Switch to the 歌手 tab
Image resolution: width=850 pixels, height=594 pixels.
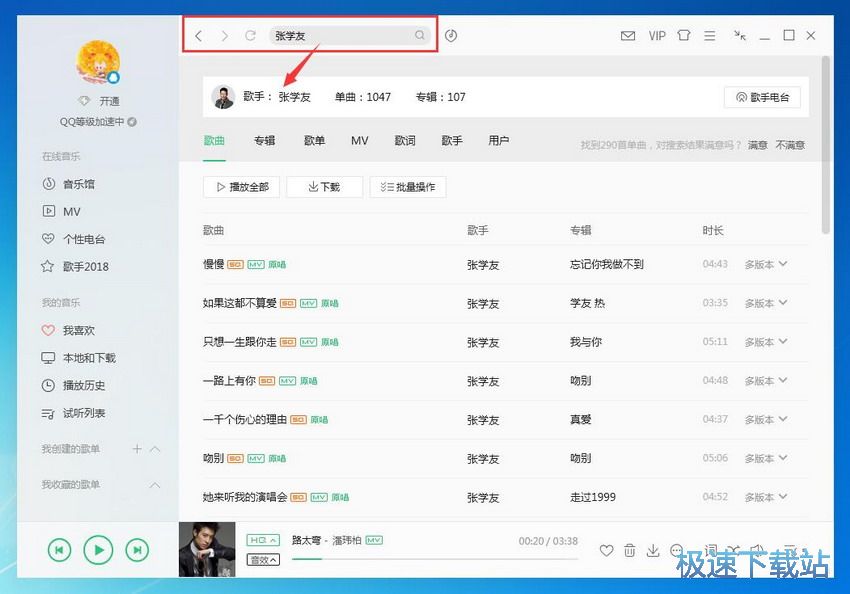tap(452, 141)
